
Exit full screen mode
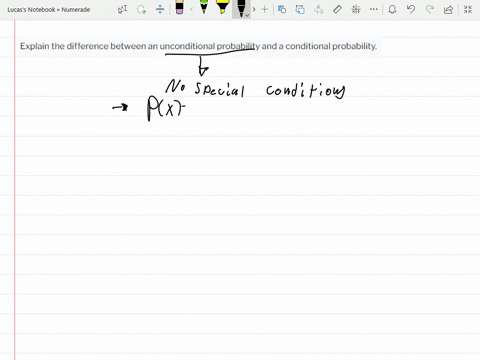pyautogui.click(x=468, y=9)
